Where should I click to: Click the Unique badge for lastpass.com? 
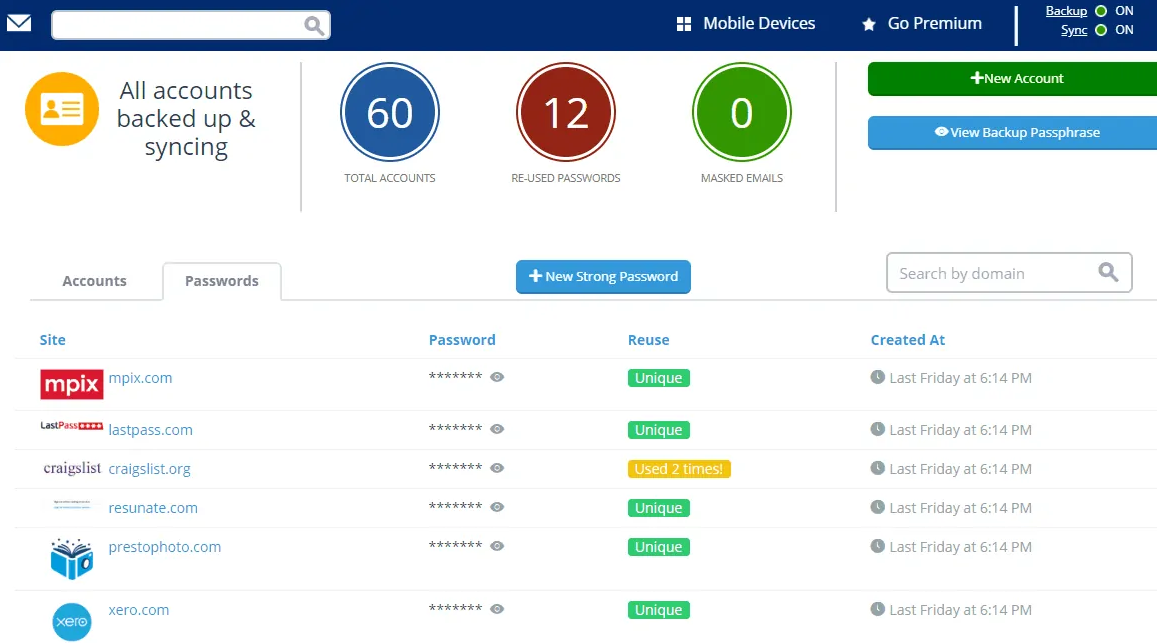point(659,430)
